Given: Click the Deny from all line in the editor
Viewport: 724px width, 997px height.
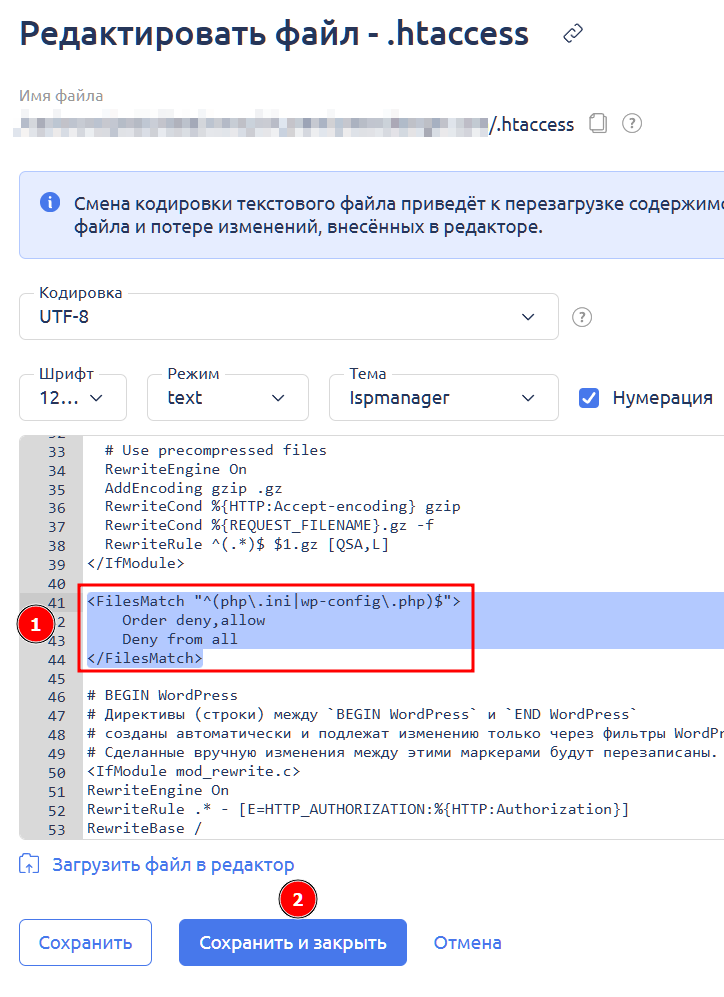Looking at the screenshot, I should tap(180, 639).
